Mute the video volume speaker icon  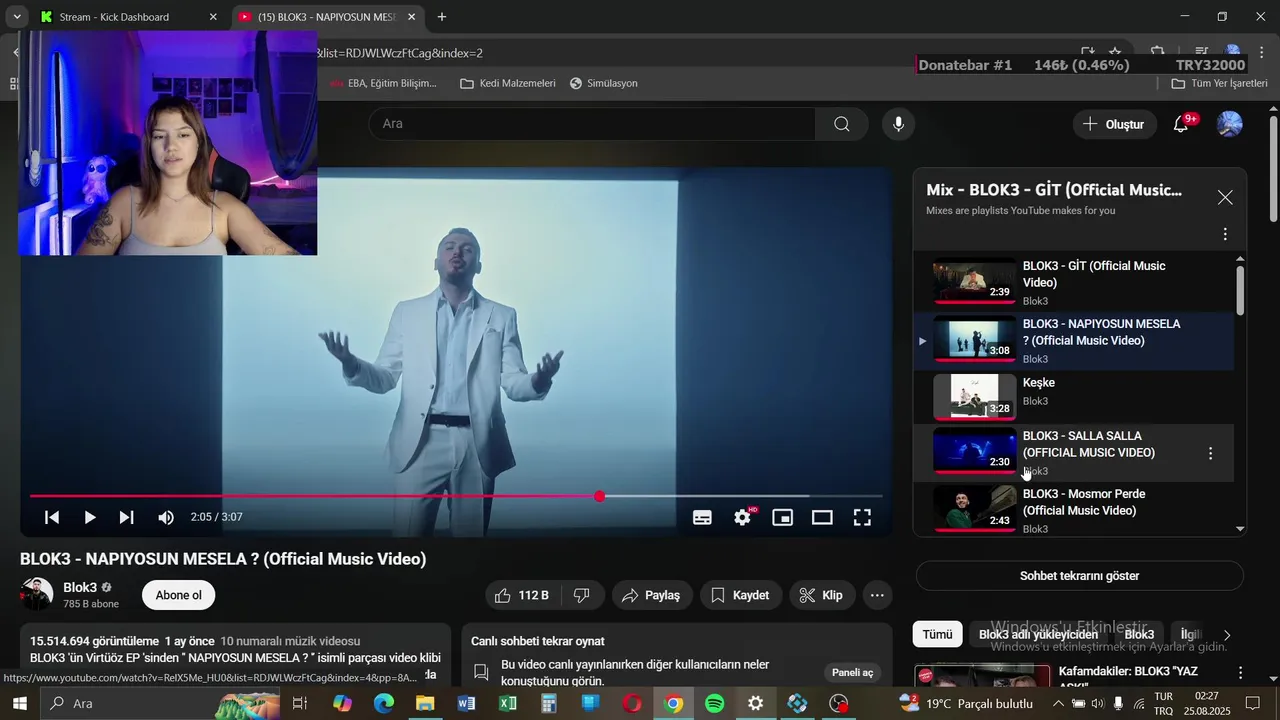point(166,517)
